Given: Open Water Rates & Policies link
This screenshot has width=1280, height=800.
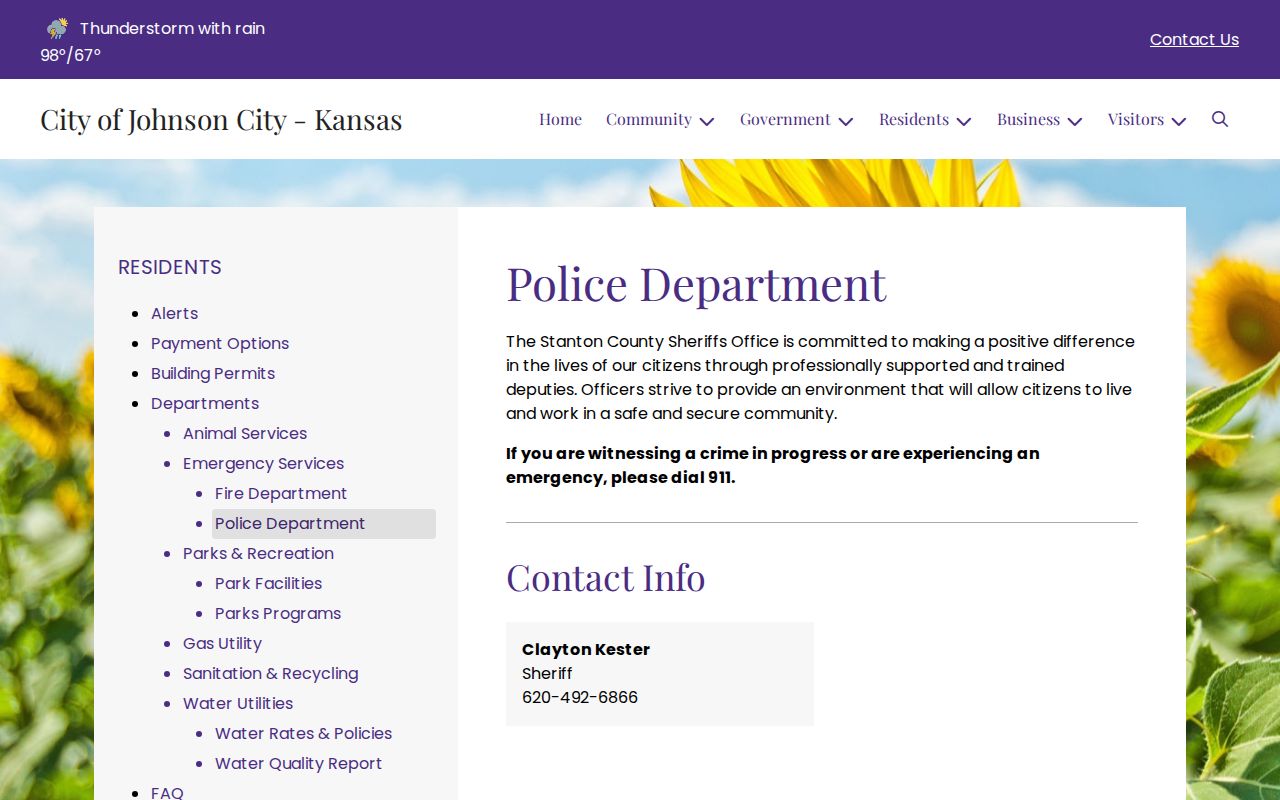Looking at the screenshot, I should click(303, 733).
